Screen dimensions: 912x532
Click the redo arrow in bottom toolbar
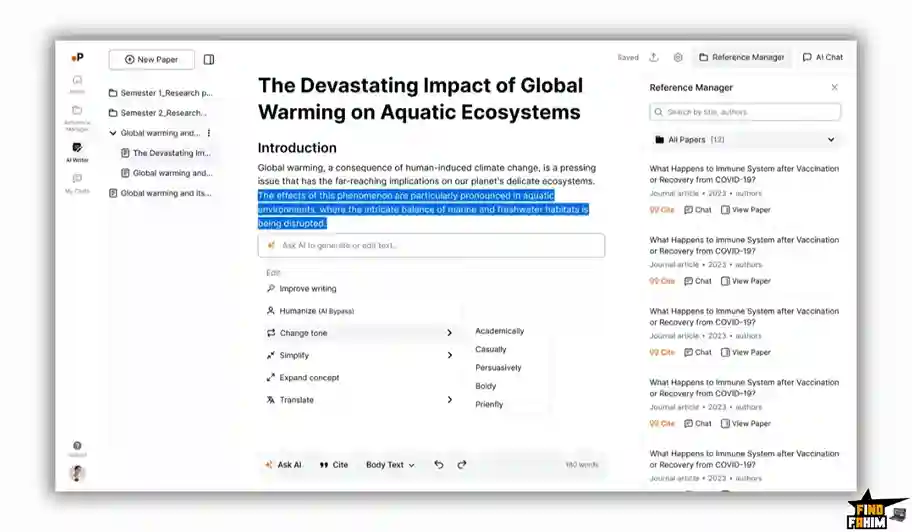point(462,465)
